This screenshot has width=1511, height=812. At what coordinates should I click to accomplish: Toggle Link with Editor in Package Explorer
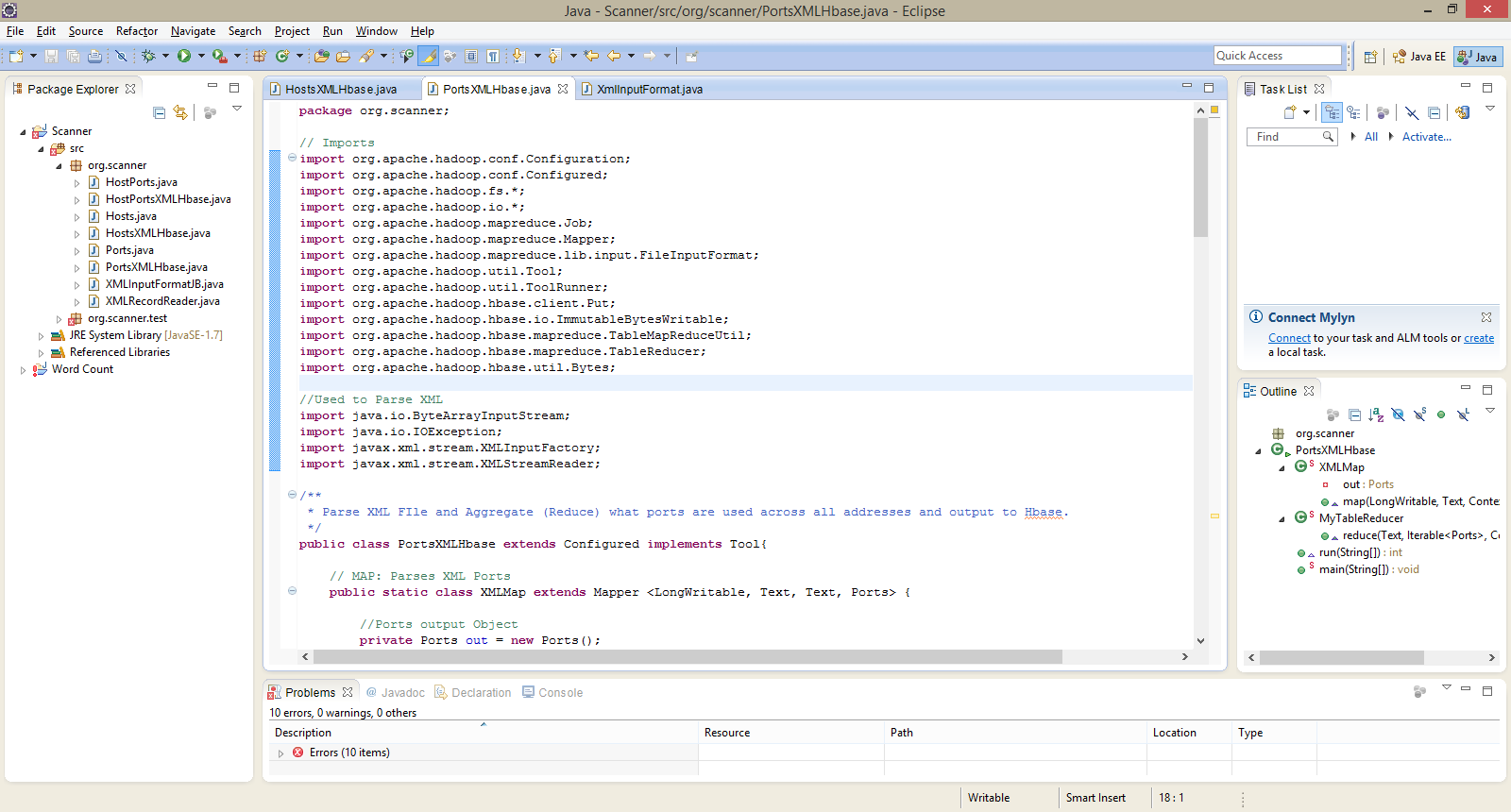(180, 112)
